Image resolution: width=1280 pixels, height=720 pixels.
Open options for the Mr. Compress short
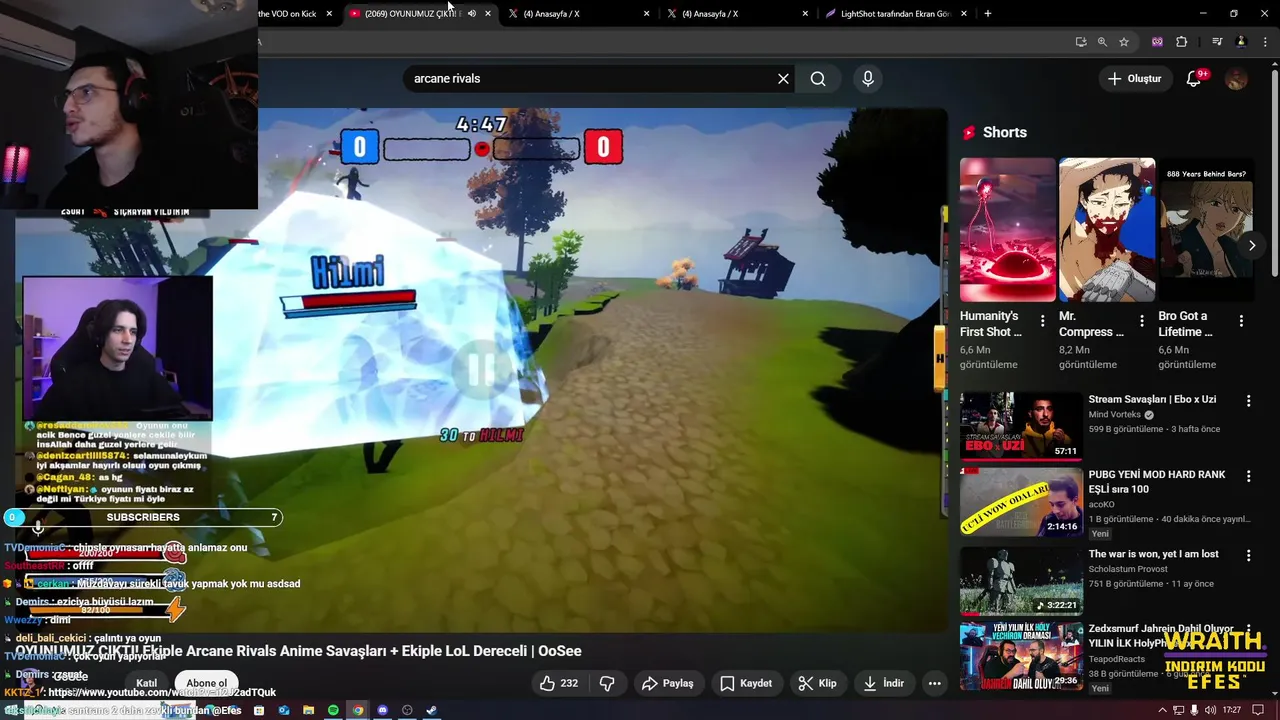point(1141,321)
